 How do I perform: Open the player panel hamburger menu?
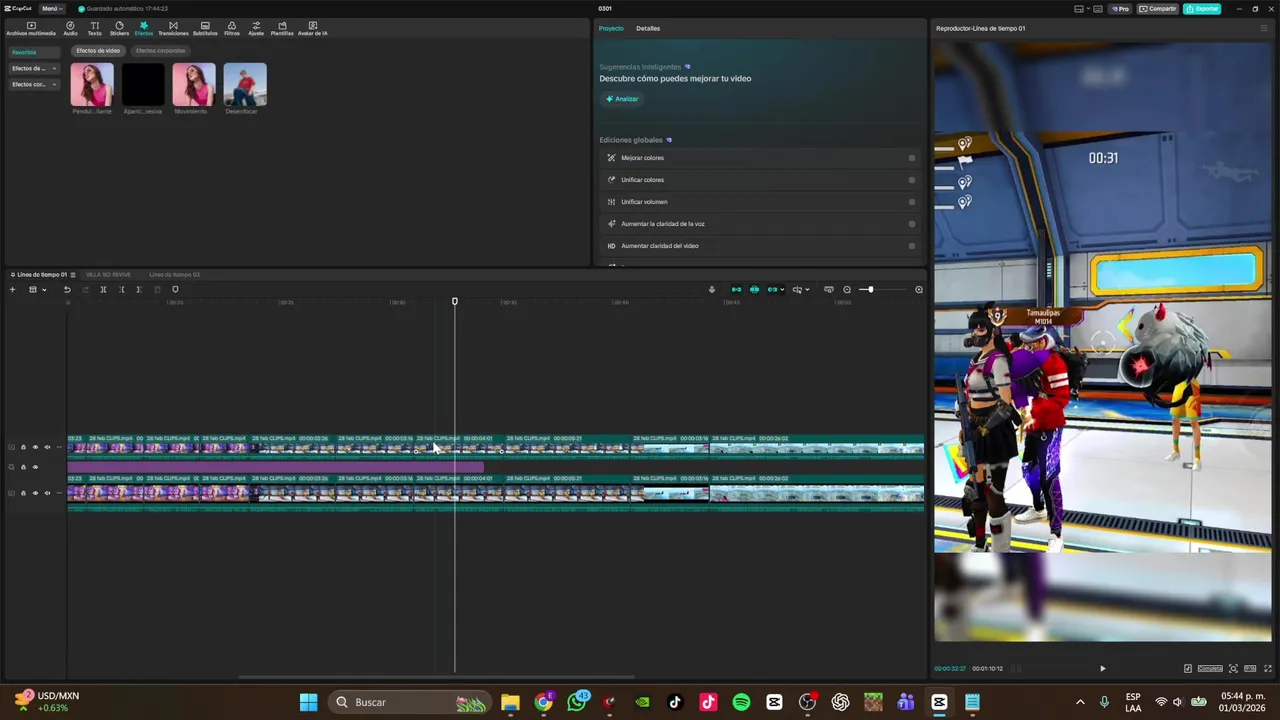point(1263,28)
